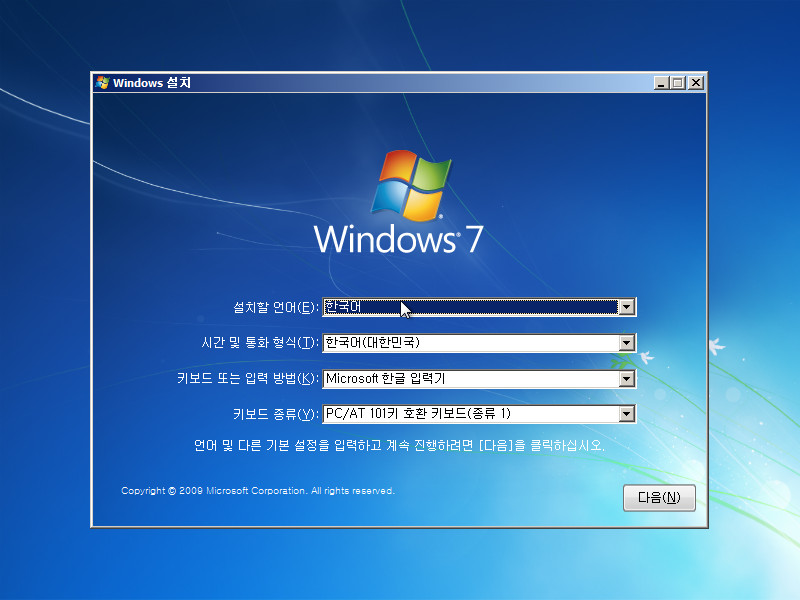The width and height of the screenshot is (800, 600).
Task: Open the 시간 및 통화 형식 dropdown
Action: tap(626, 343)
